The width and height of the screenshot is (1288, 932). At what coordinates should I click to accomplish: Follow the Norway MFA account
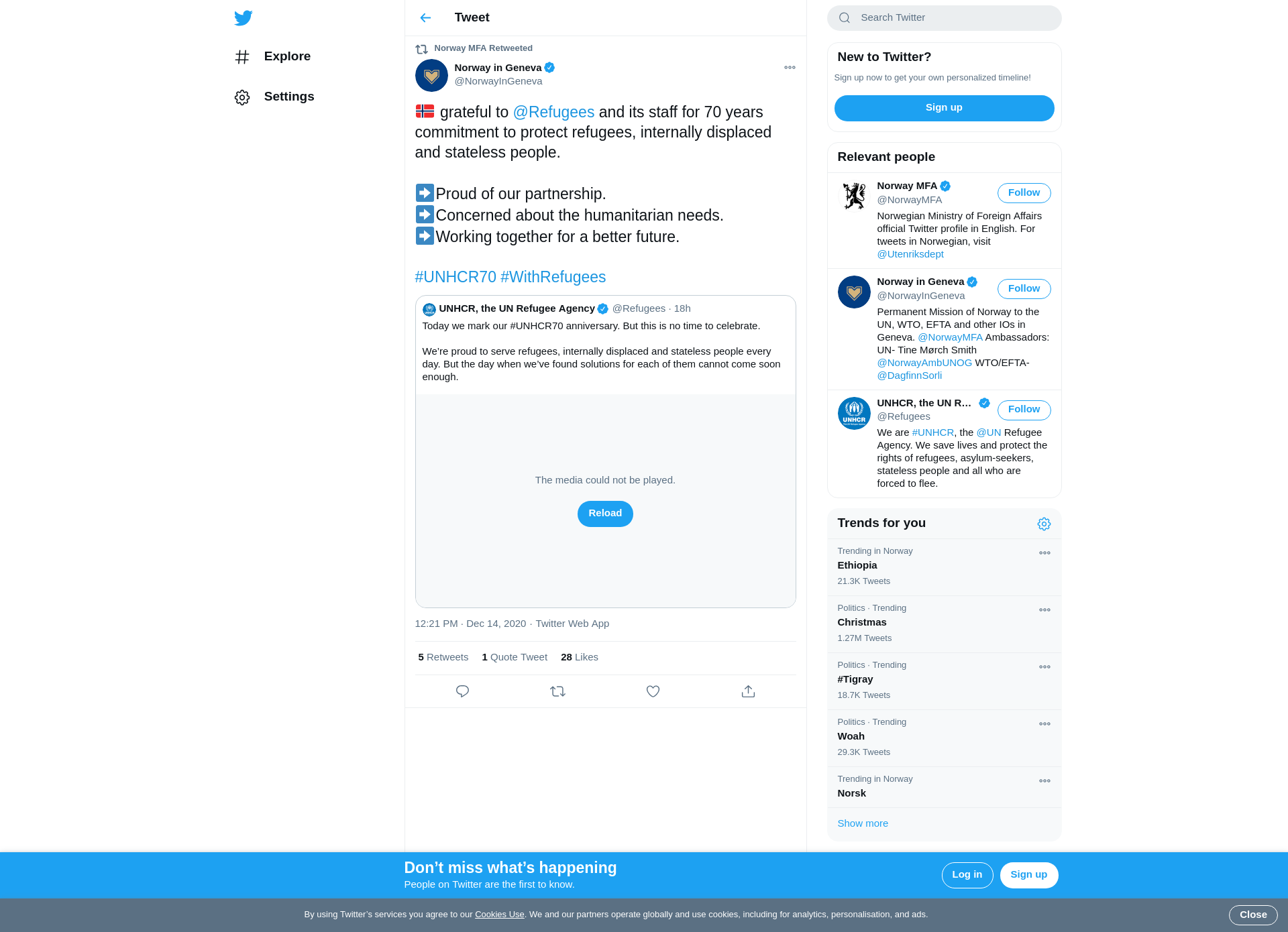click(1024, 193)
